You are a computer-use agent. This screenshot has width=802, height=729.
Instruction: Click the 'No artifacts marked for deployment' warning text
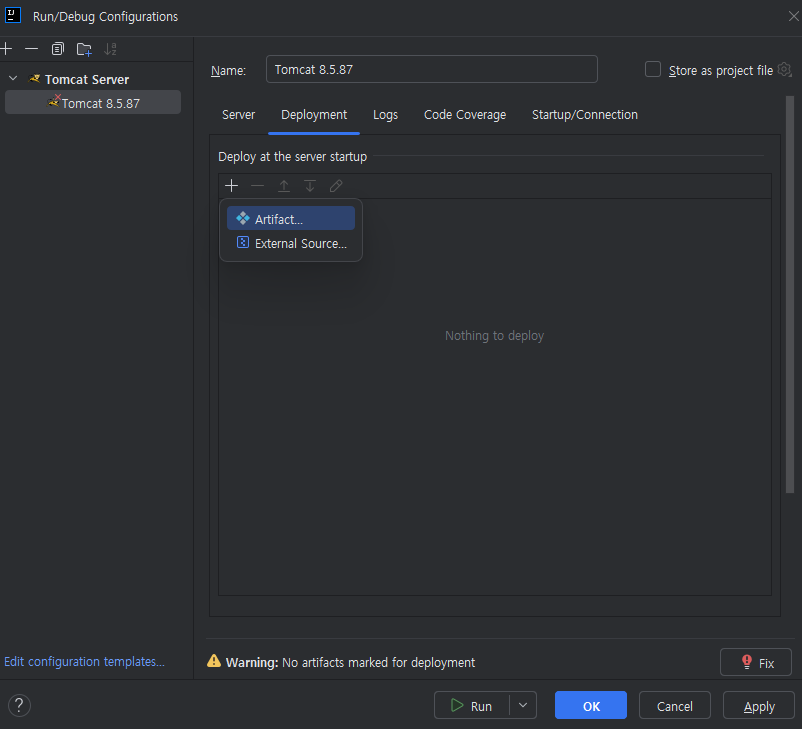click(378, 662)
